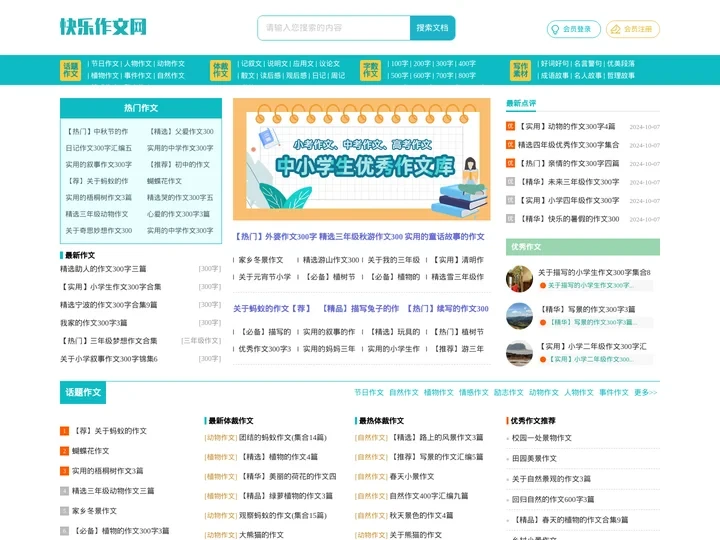Click the 话题作文 yellow category badge

[x=71, y=70]
